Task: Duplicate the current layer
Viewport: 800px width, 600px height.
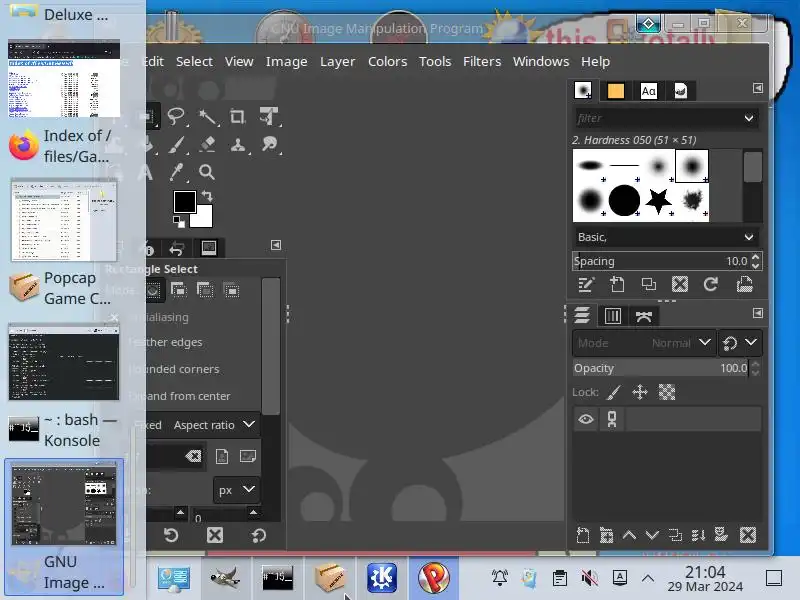Action: coord(675,535)
